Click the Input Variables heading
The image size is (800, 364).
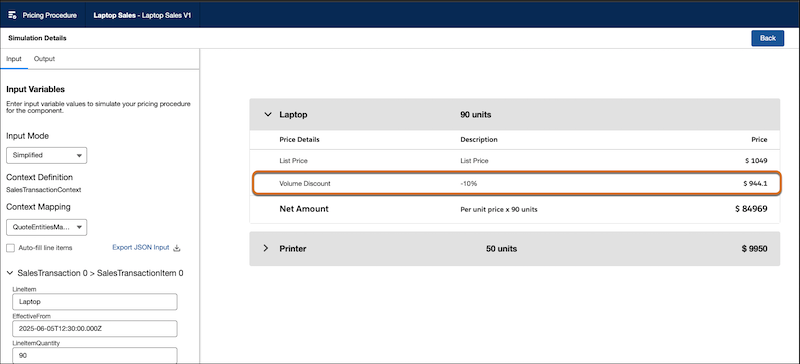point(35,89)
